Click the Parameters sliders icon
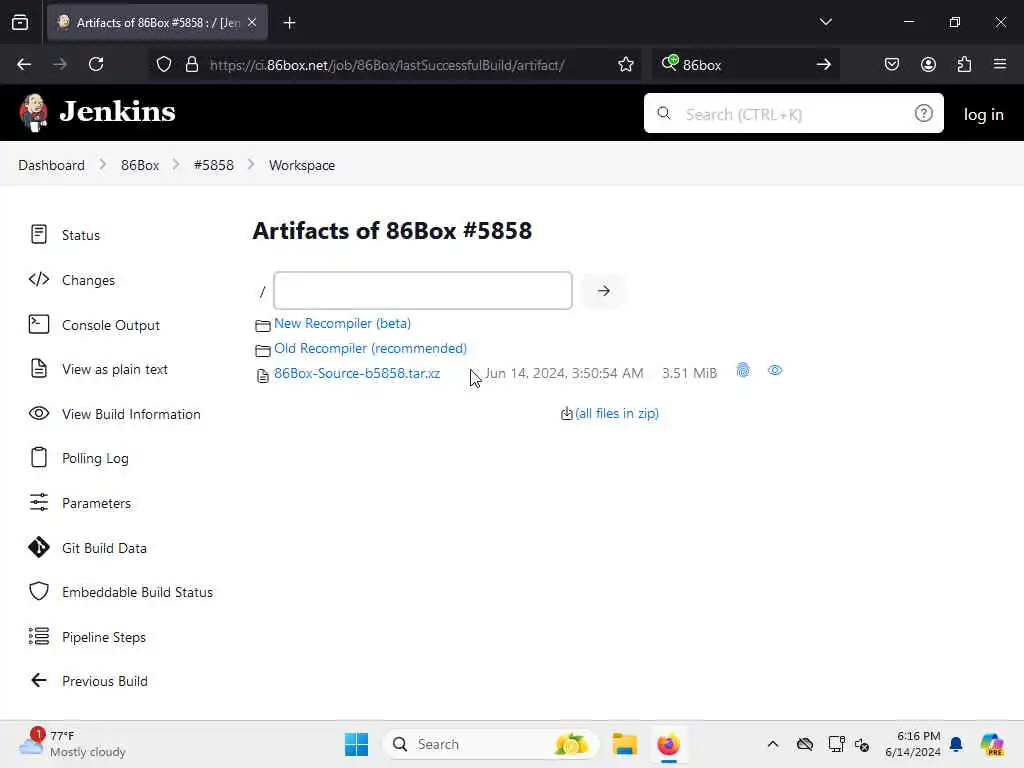Image resolution: width=1024 pixels, height=768 pixels. (x=39, y=503)
